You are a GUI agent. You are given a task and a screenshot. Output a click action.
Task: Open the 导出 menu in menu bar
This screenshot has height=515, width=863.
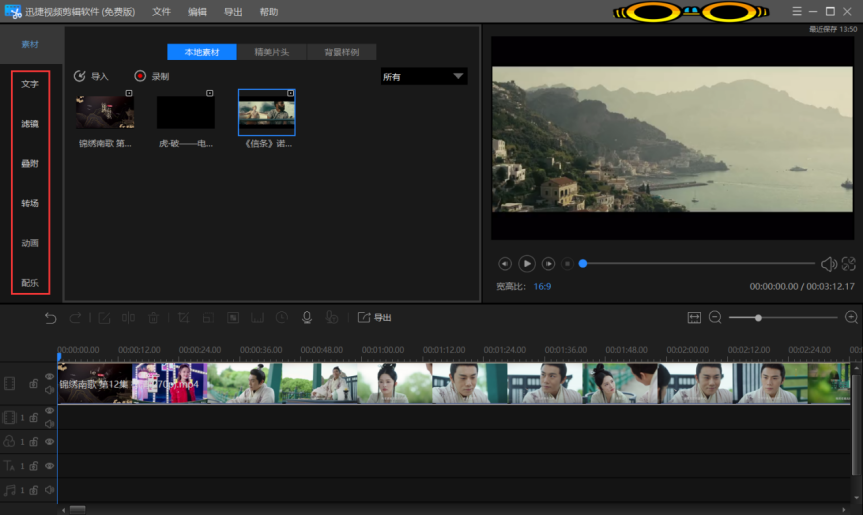[233, 12]
